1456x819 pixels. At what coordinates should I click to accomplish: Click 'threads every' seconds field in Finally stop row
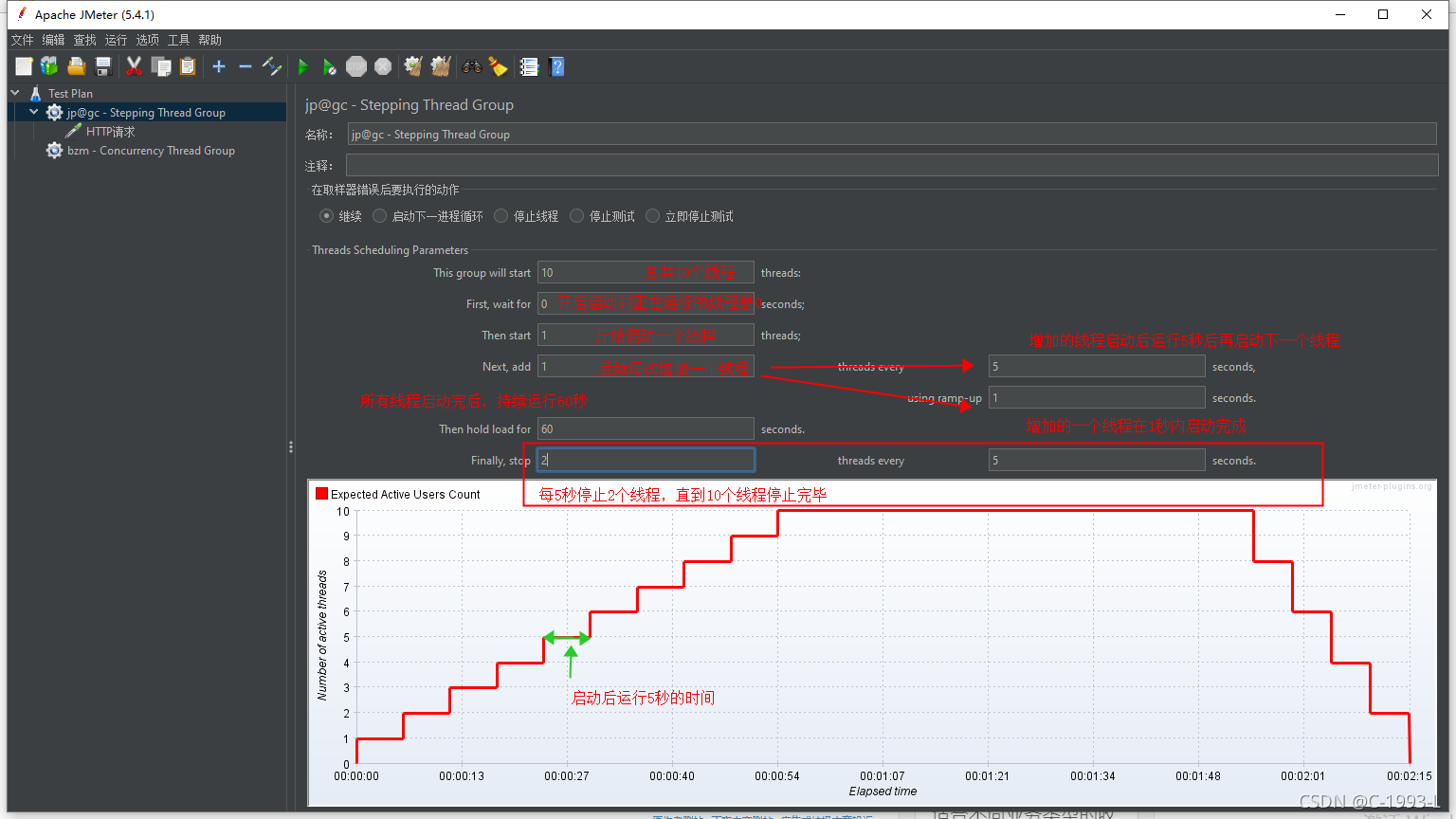1097,460
